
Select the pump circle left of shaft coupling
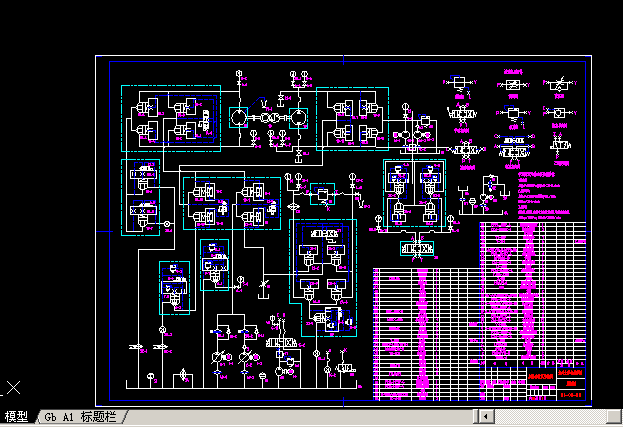(238, 118)
